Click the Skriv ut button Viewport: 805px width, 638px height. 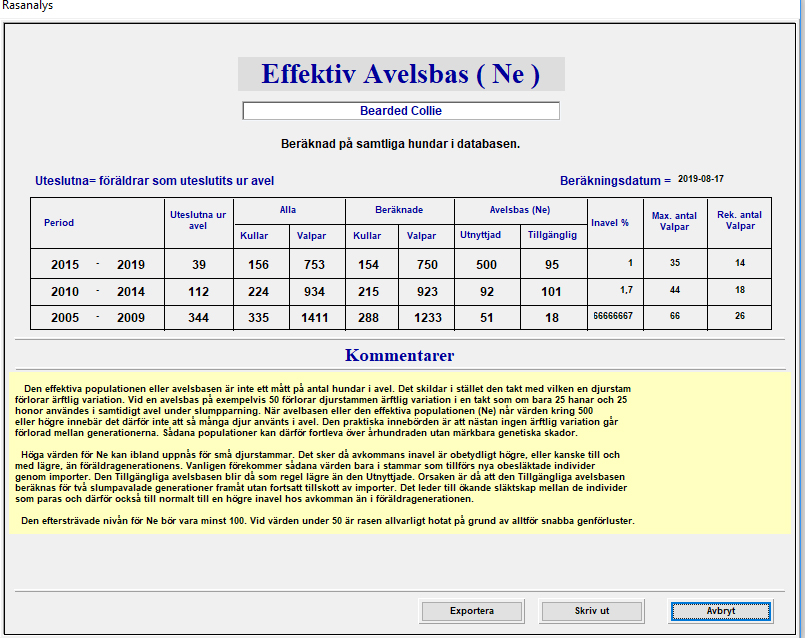pyautogui.click(x=591, y=611)
